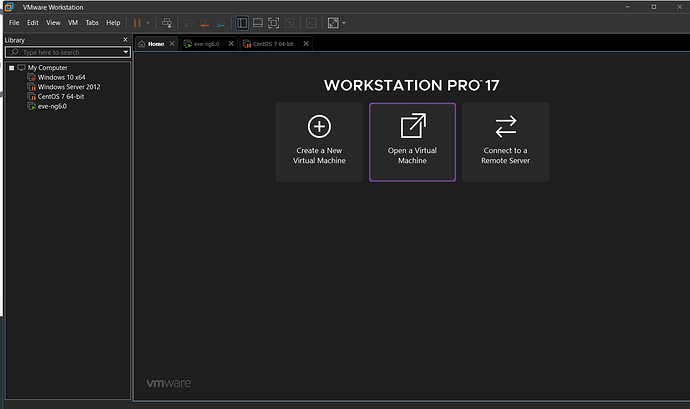This screenshot has width=690, height=409.
Task: Click Create a New Virtual Machine
Action: pyautogui.click(x=319, y=142)
